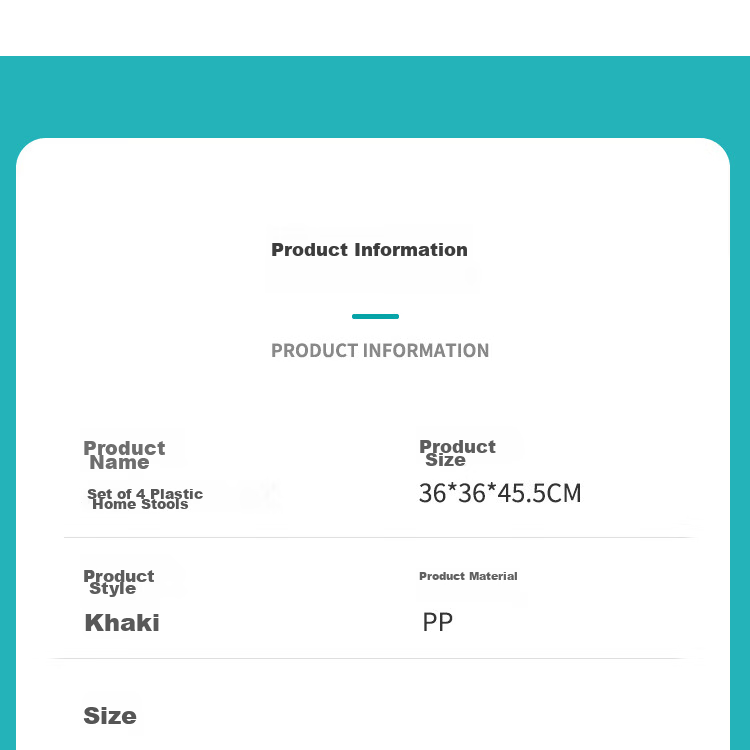Click the Khaki style value
Screen dimensions: 750x750
click(122, 623)
